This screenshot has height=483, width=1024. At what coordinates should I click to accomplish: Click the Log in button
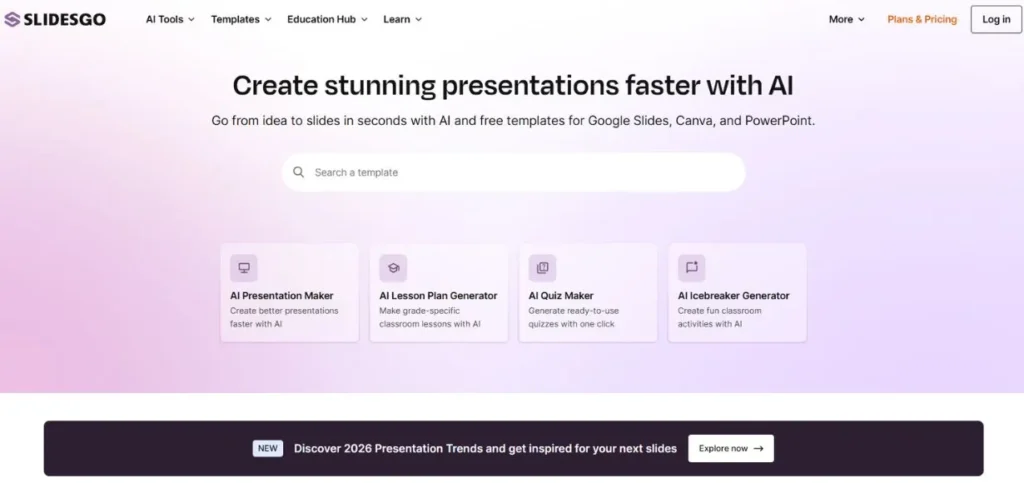click(x=996, y=20)
